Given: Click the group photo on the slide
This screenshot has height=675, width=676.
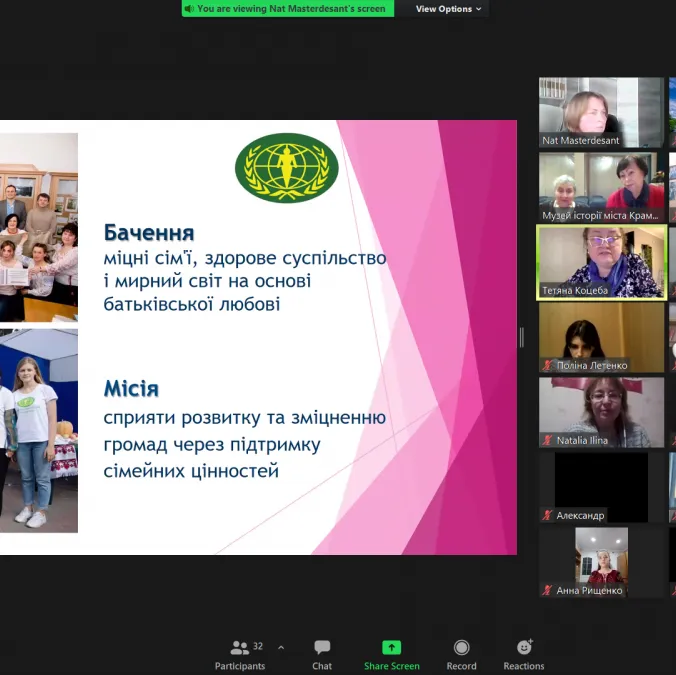Looking at the screenshot, I should 39,227.
